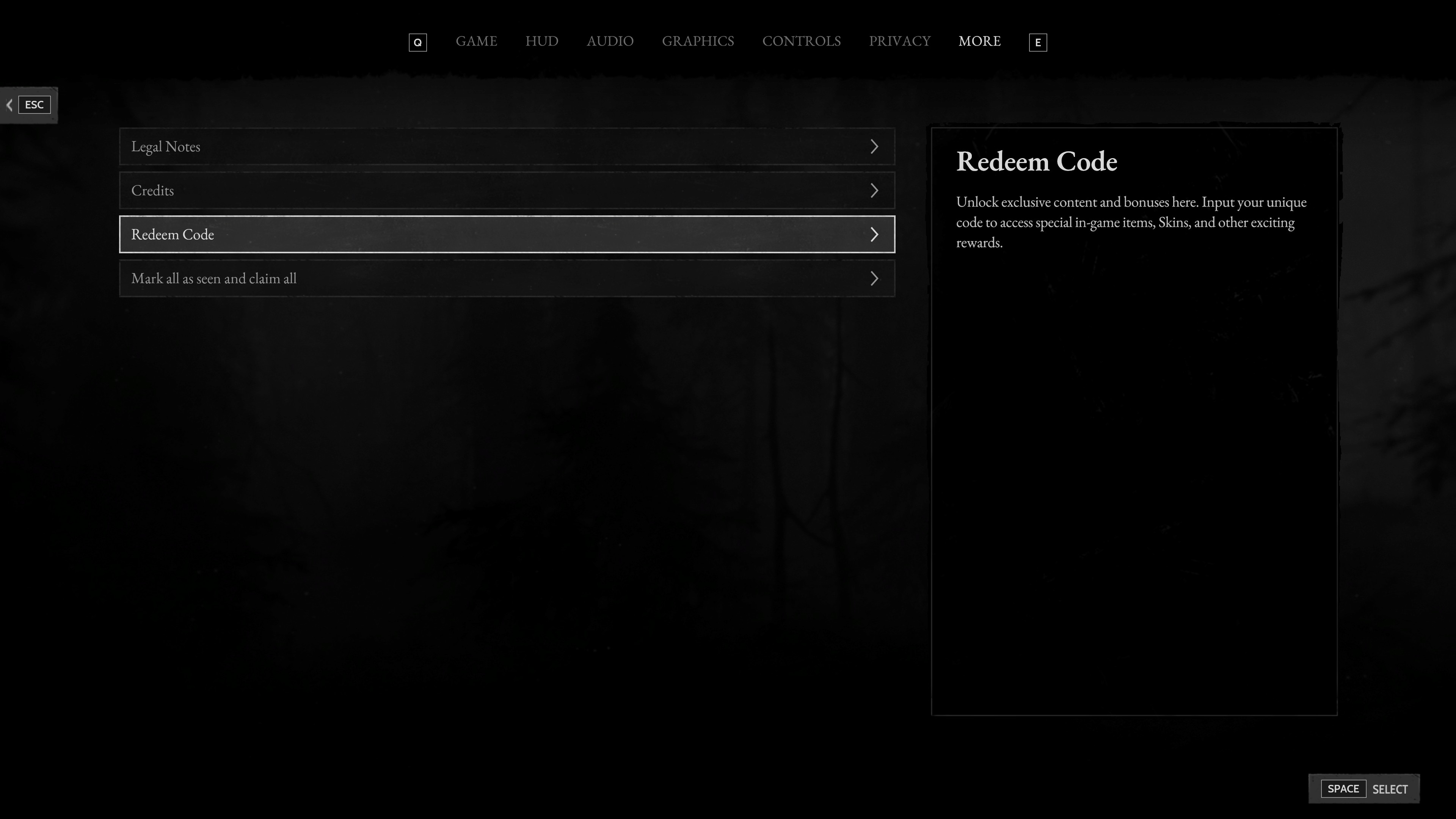Click the ESC key back button
This screenshot has width=1456, height=819.
(35, 105)
